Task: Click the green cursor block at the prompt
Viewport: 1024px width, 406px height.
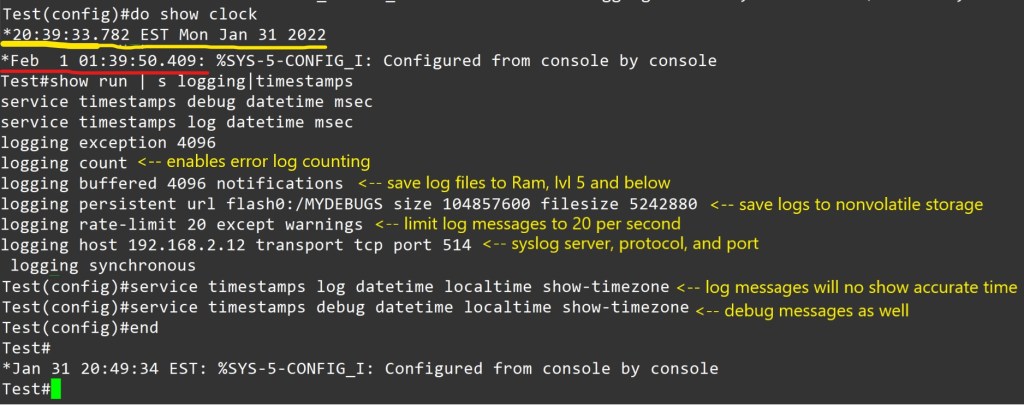Action: tap(55, 389)
